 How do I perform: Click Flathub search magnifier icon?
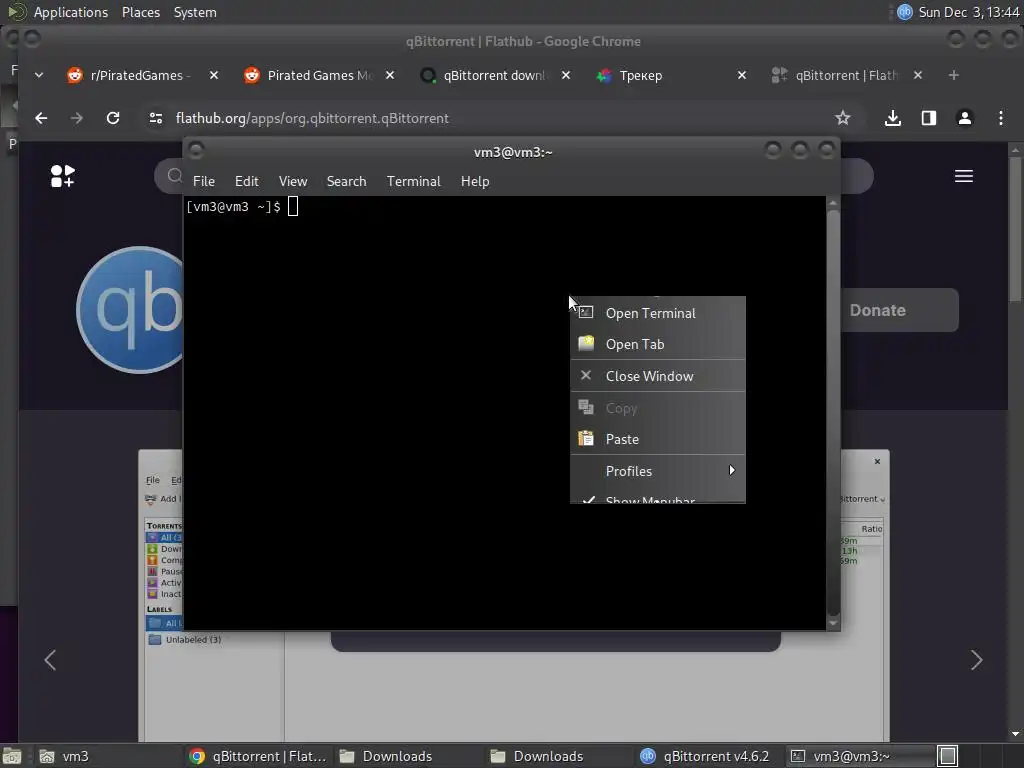pyautogui.click(x=174, y=176)
